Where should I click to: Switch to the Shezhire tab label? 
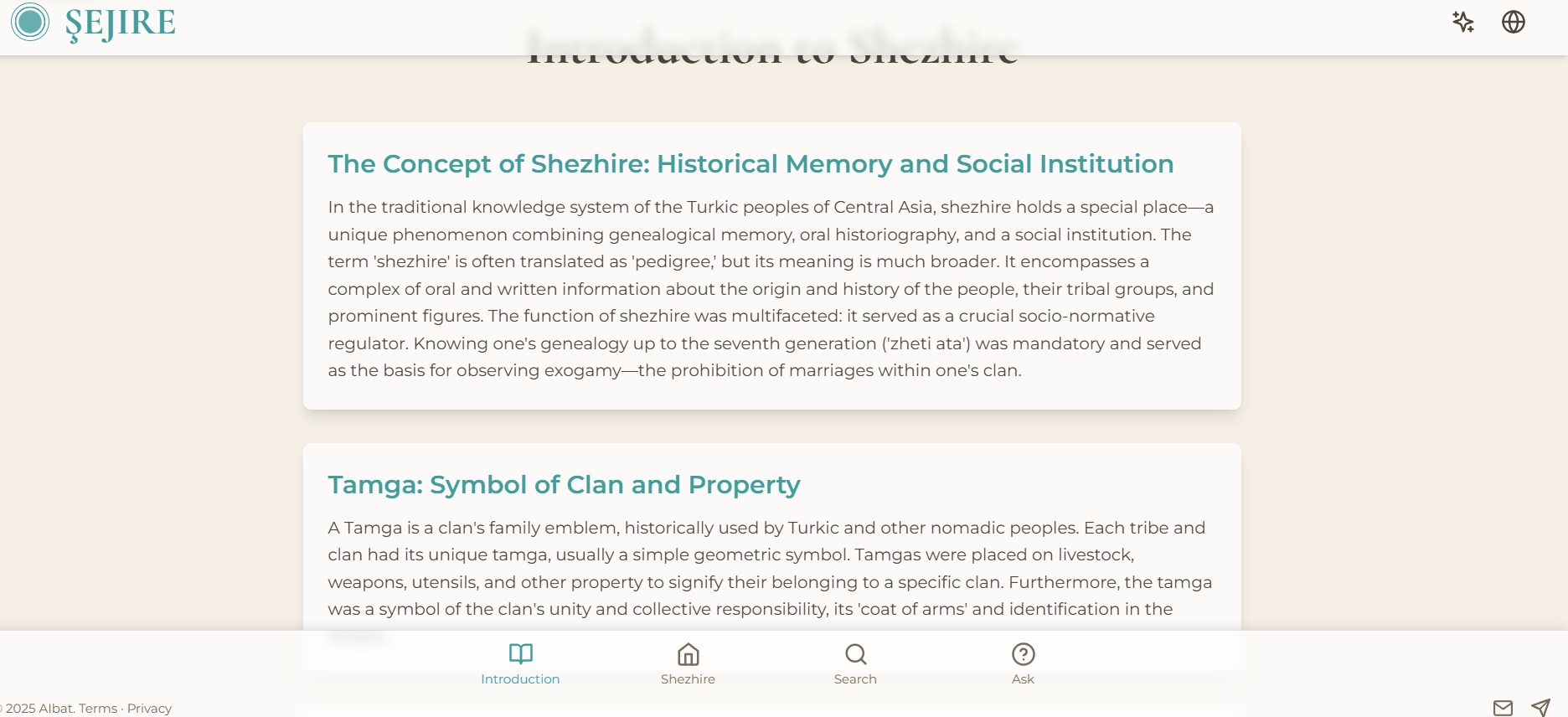tap(688, 679)
